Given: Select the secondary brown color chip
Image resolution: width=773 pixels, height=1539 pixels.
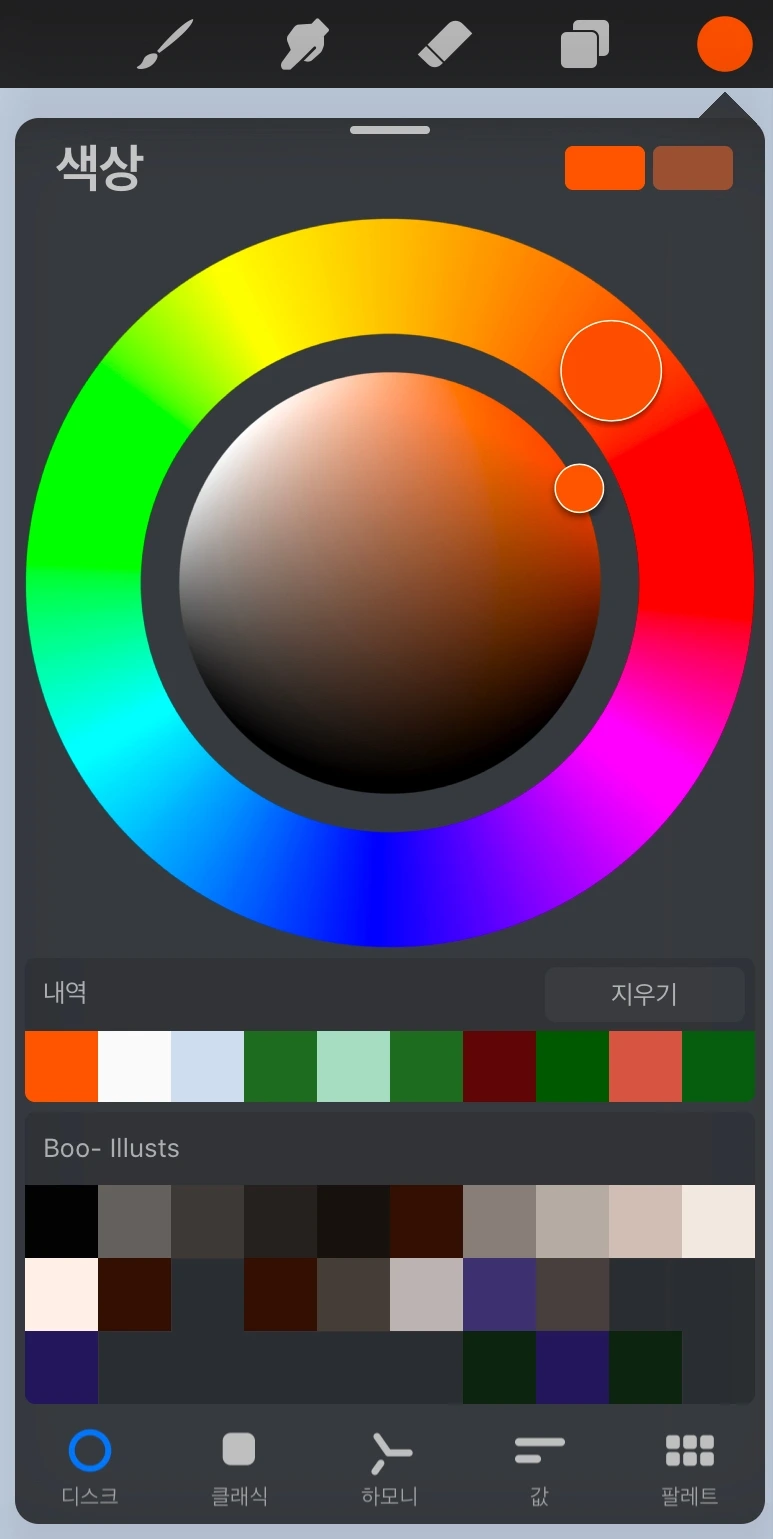Looking at the screenshot, I should coord(693,168).
